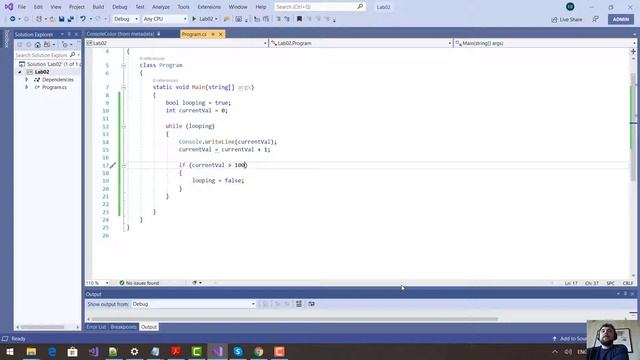
Task: Click the Output panel horizontal scrollbar
Action: [x=294, y=319]
